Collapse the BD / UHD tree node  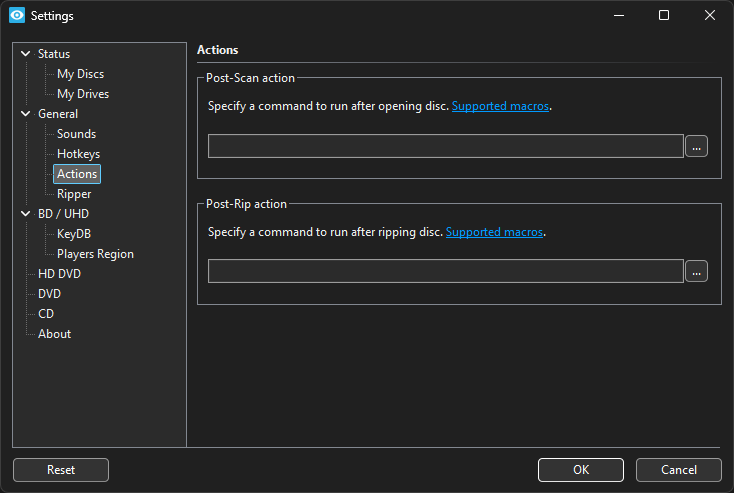click(26, 213)
